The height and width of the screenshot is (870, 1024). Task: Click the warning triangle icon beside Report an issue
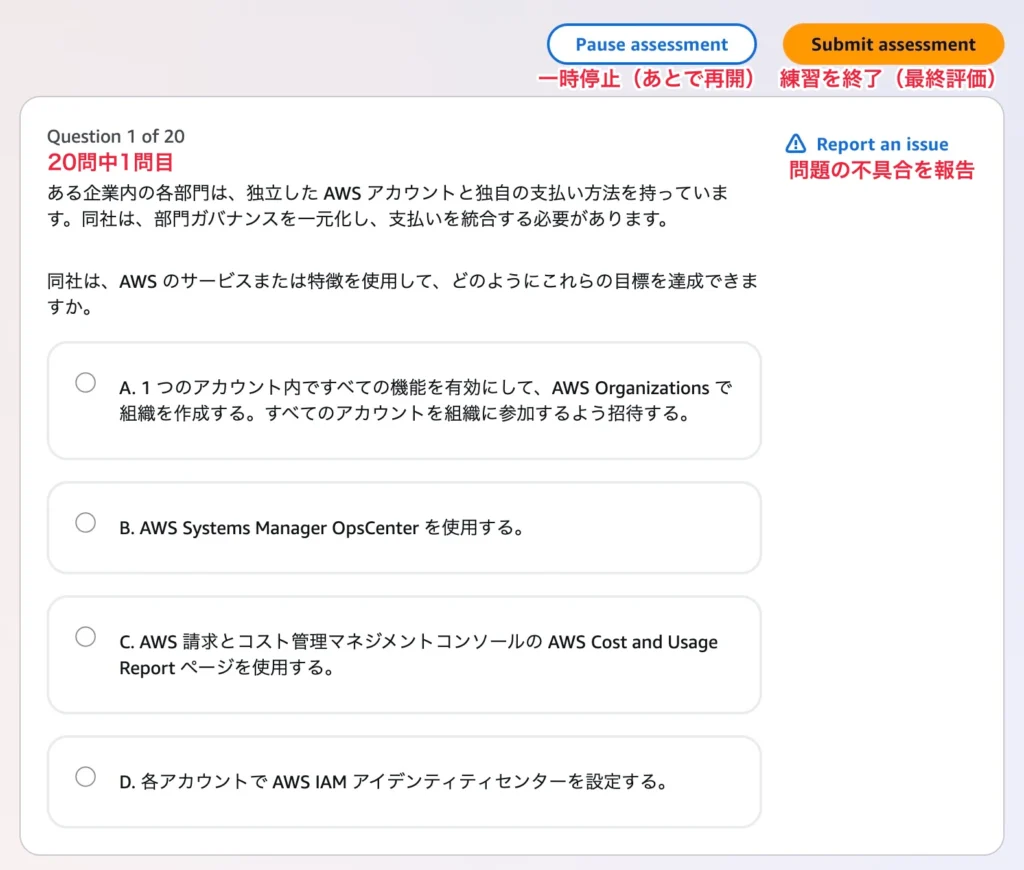coord(795,143)
